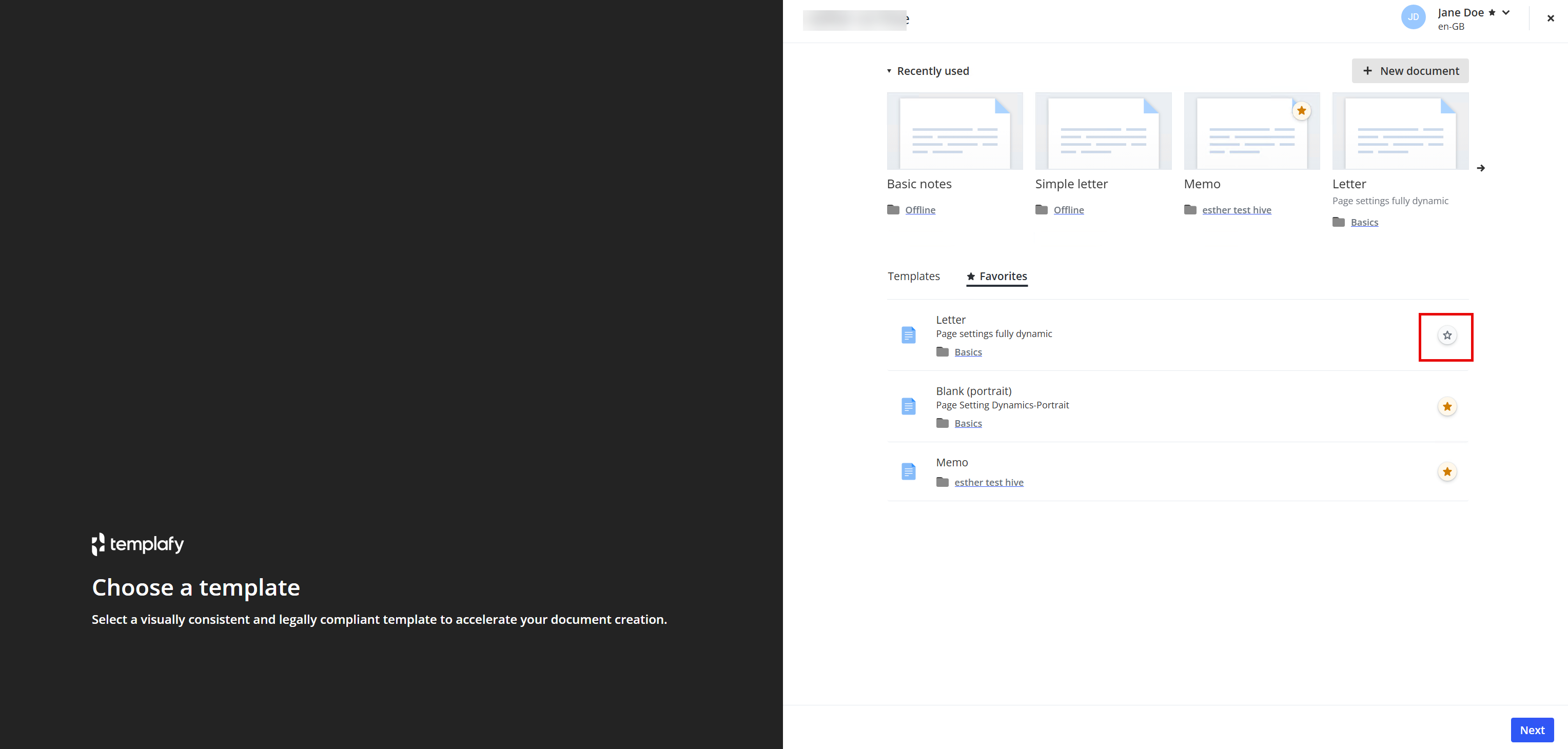This screenshot has height=749, width=1568.
Task: Open Basics folder link in Letter list row
Action: pyautogui.click(x=968, y=352)
